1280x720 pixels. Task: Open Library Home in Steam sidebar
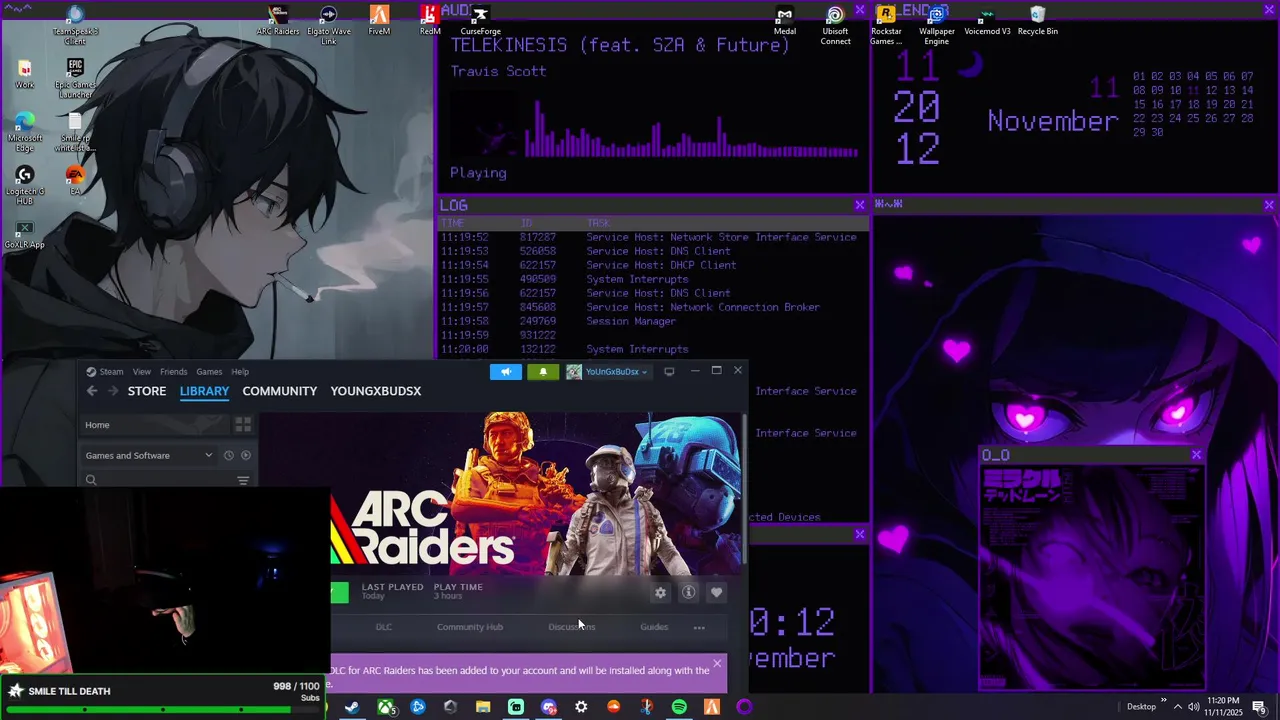click(x=155, y=425)
